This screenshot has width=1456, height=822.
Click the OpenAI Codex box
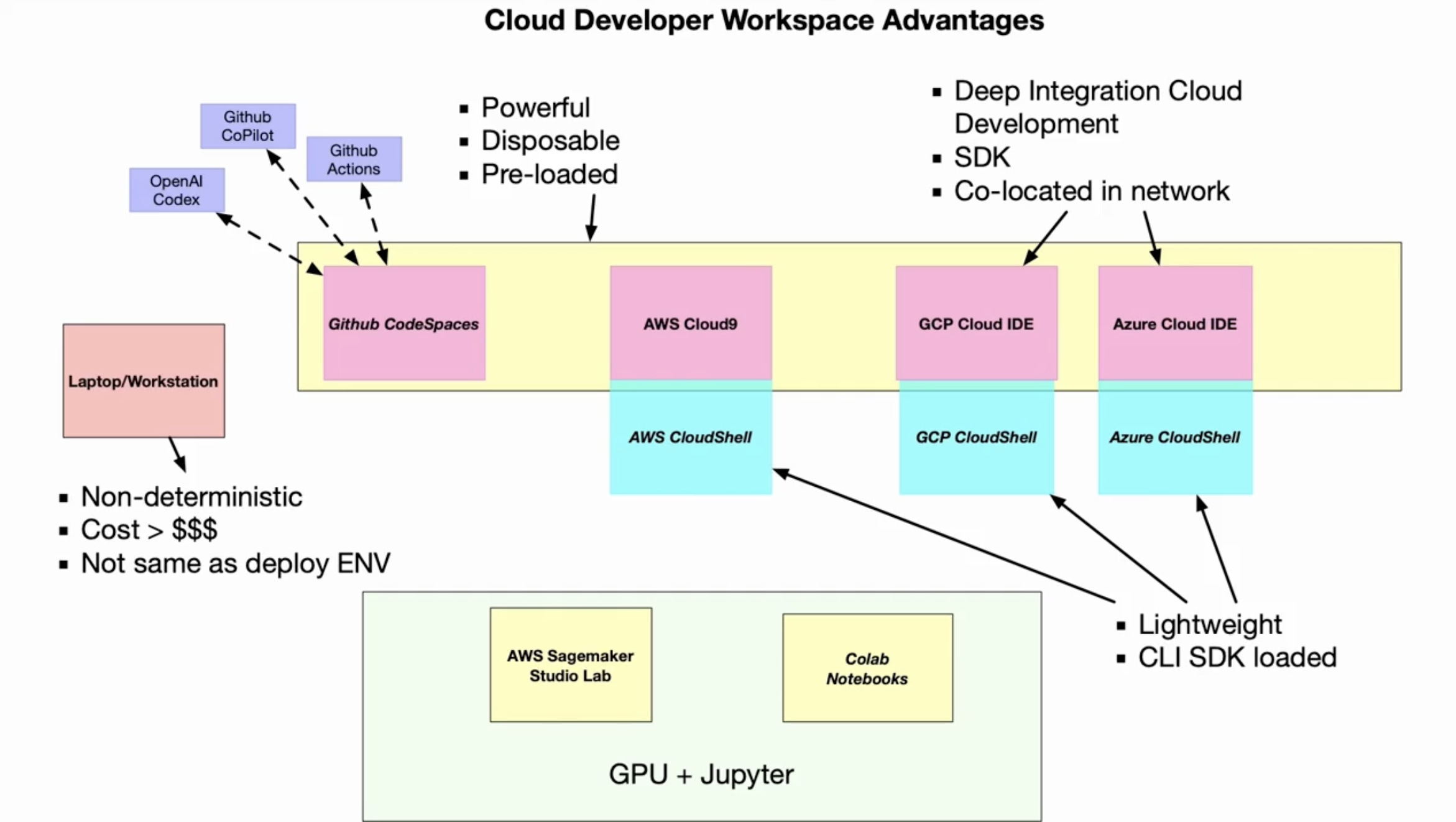(x=177, y=190)
